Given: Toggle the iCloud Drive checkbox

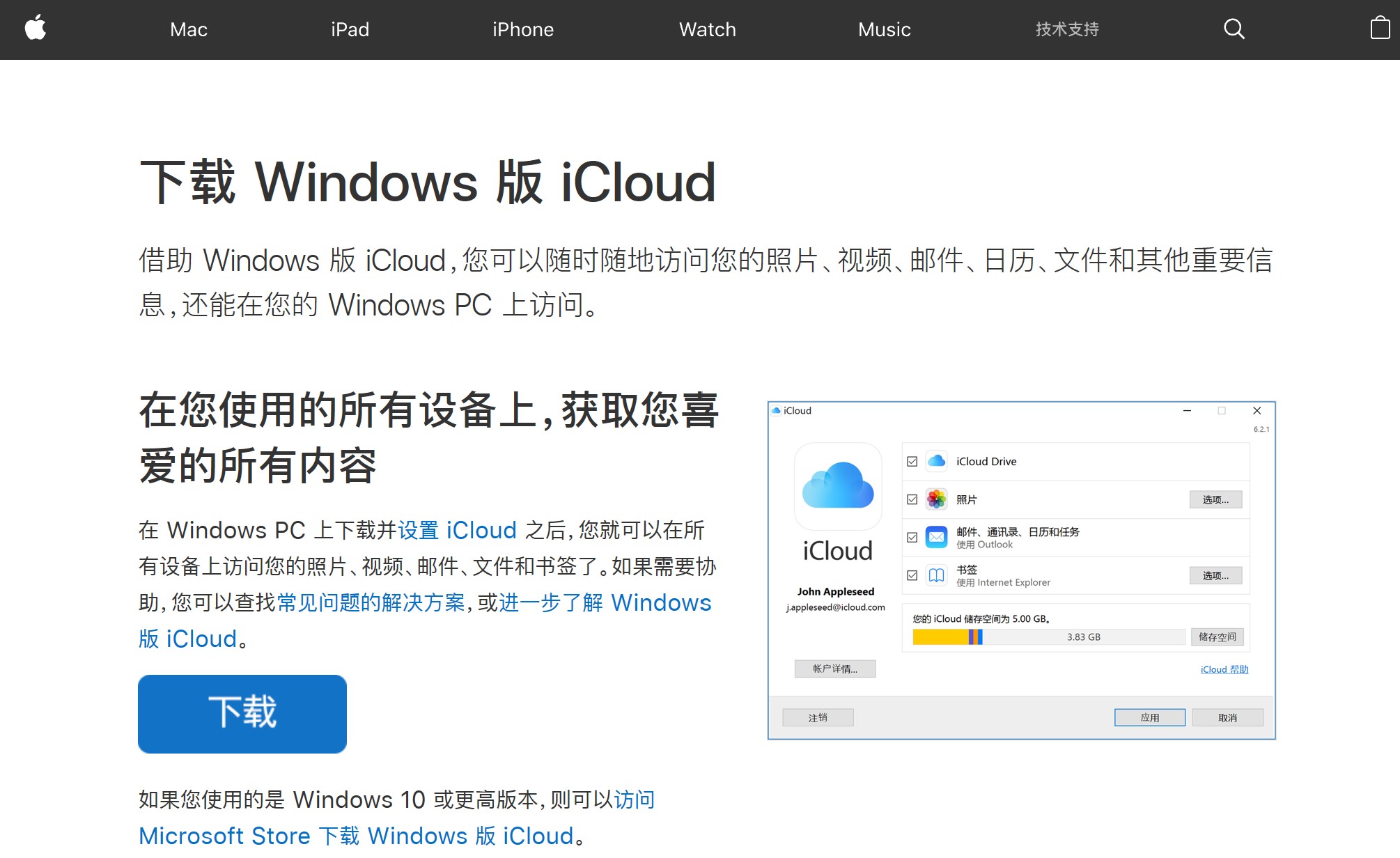Looking at the screenshot, I should 912,461.
